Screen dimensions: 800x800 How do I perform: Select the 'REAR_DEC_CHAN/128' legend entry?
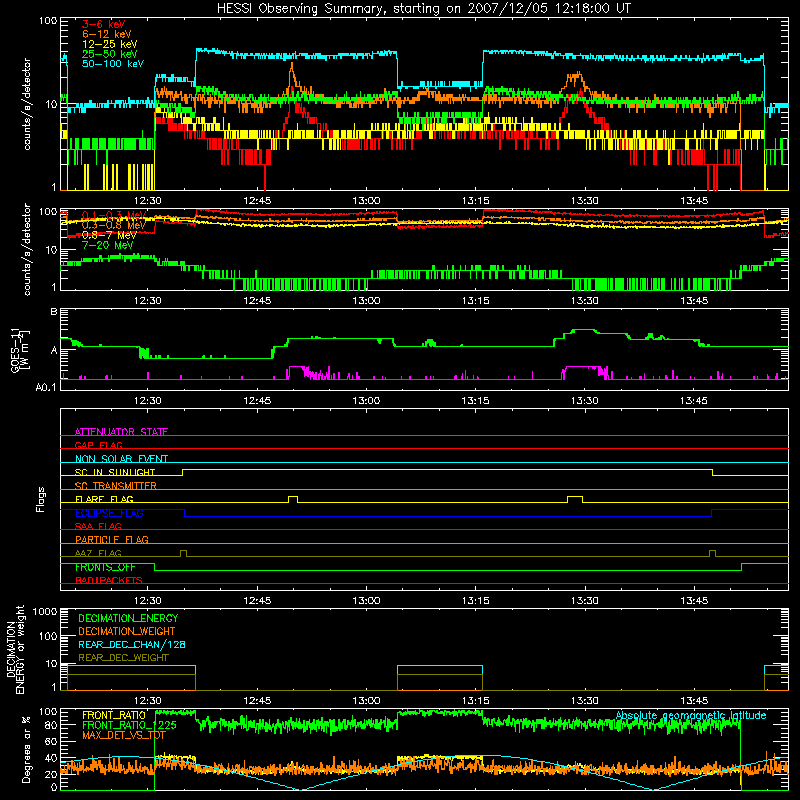point(132,644)
